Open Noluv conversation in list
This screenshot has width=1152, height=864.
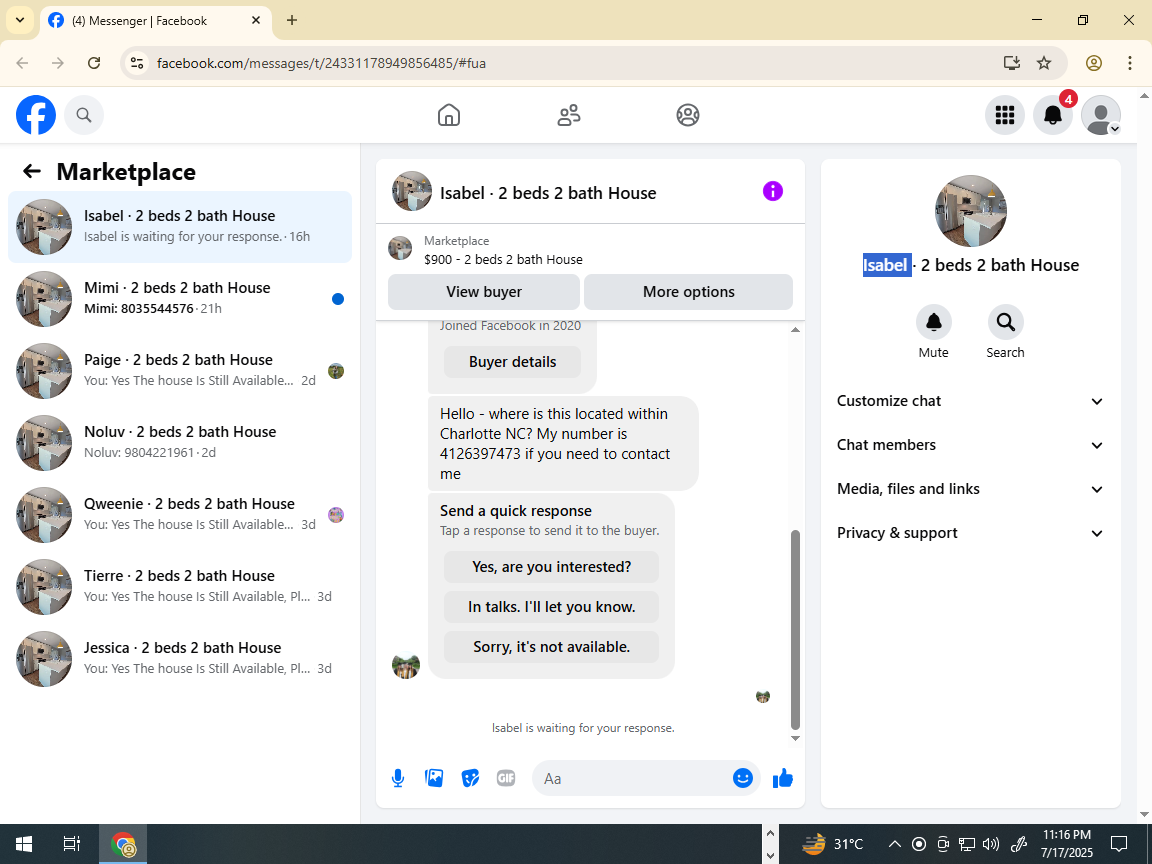(180, 443)
